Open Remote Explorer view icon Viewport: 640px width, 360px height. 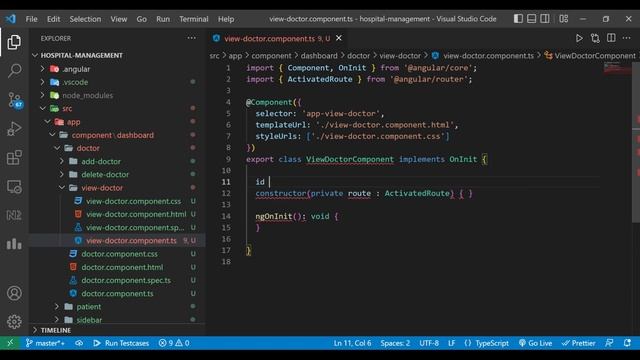pos(14,187)
